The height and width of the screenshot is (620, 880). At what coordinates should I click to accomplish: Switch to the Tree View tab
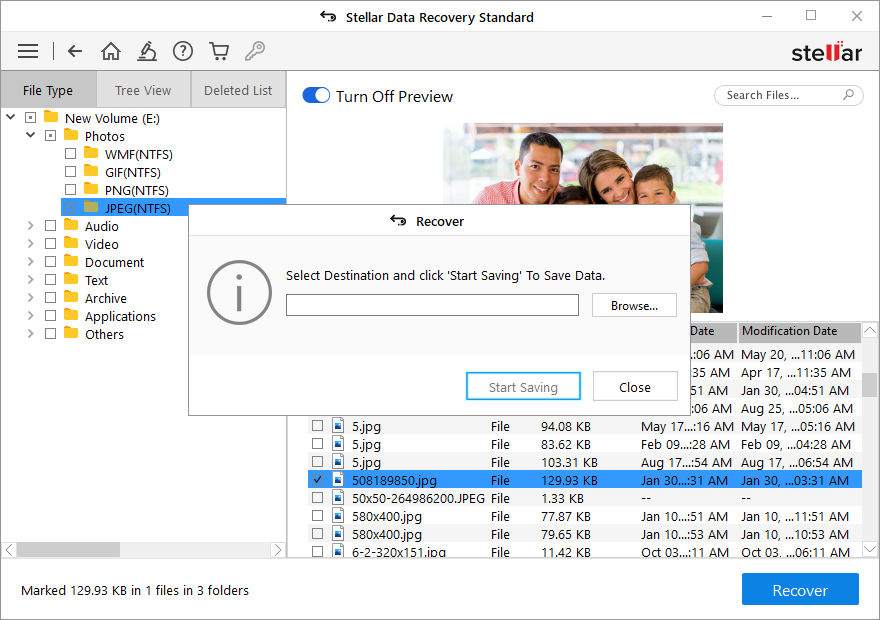(142, 89)
